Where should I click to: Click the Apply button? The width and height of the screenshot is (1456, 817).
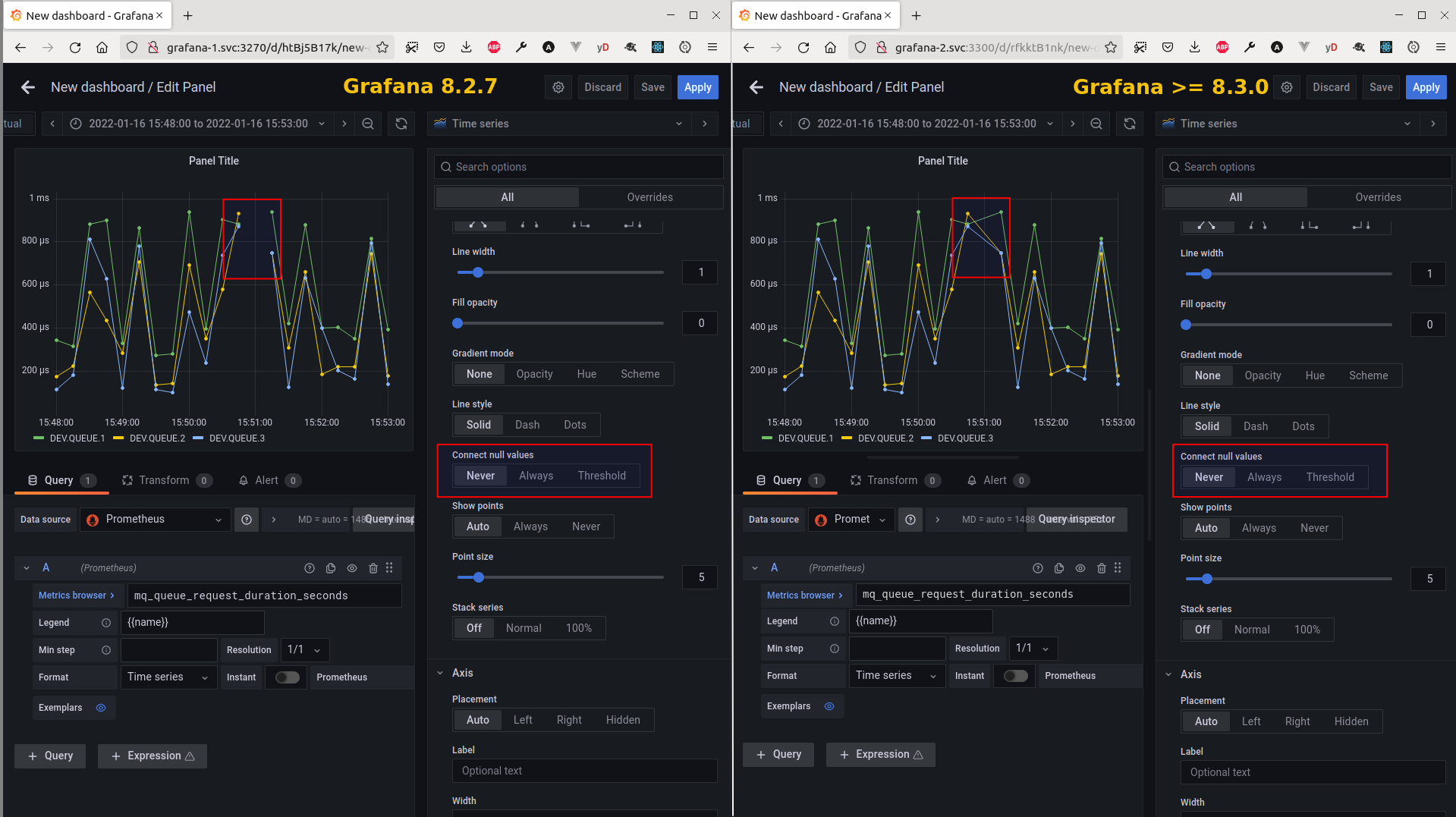click(x=697, y=86)
